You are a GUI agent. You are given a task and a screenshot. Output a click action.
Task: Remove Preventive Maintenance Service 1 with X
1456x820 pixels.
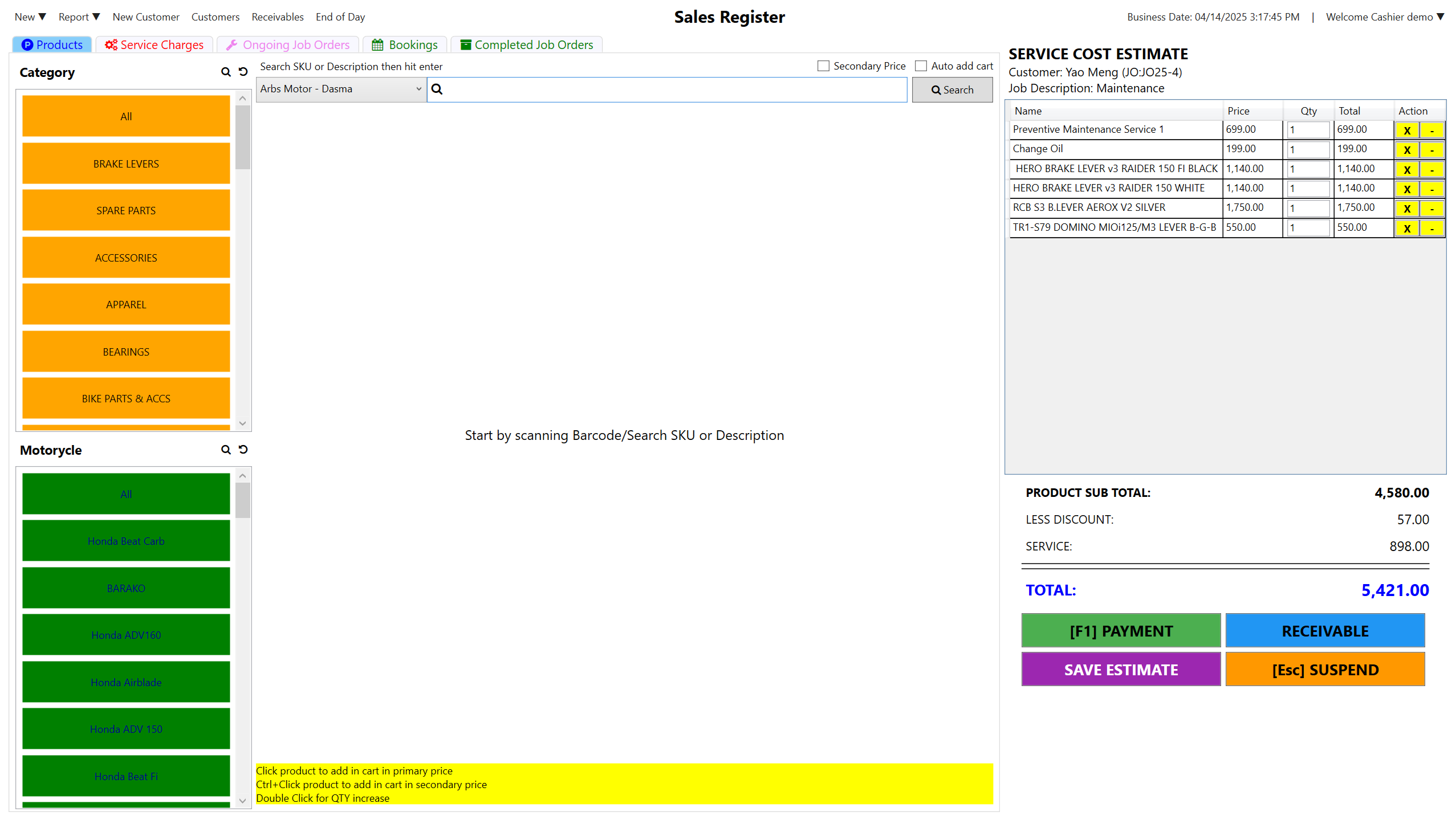coord(1406,130)
